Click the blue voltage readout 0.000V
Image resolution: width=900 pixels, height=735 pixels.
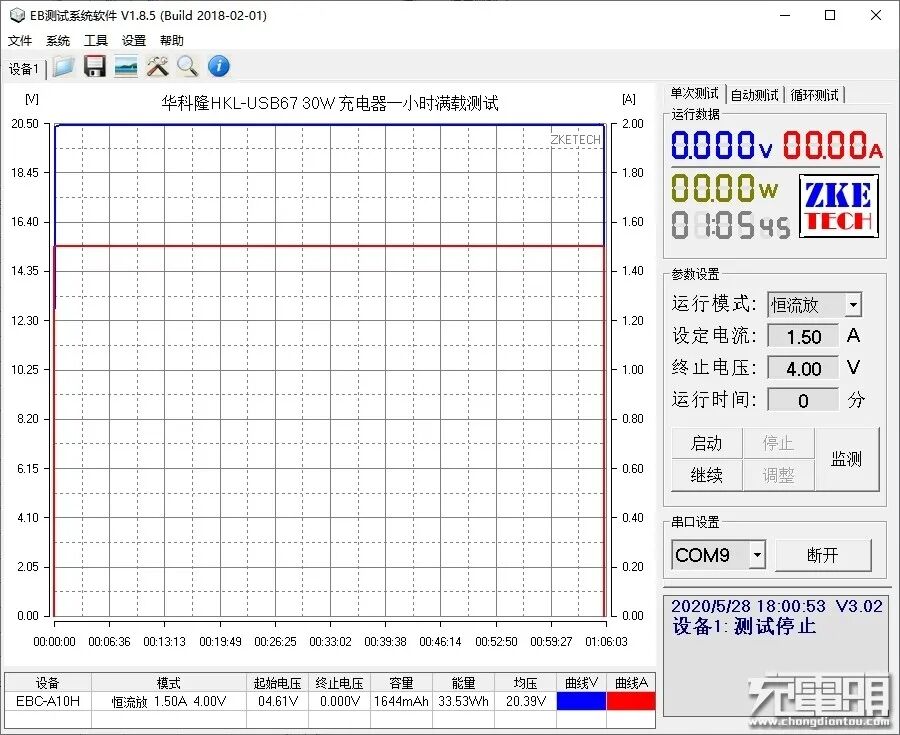tap(722, 145)
